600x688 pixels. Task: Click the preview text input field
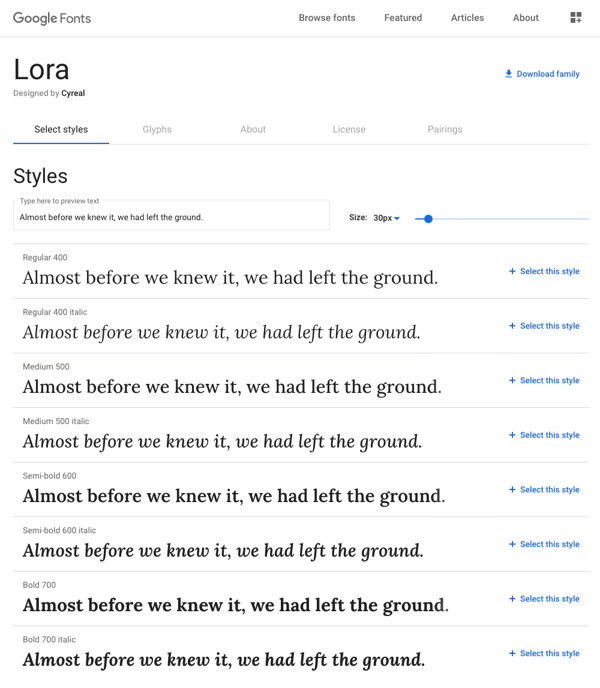tap(171, 217)
